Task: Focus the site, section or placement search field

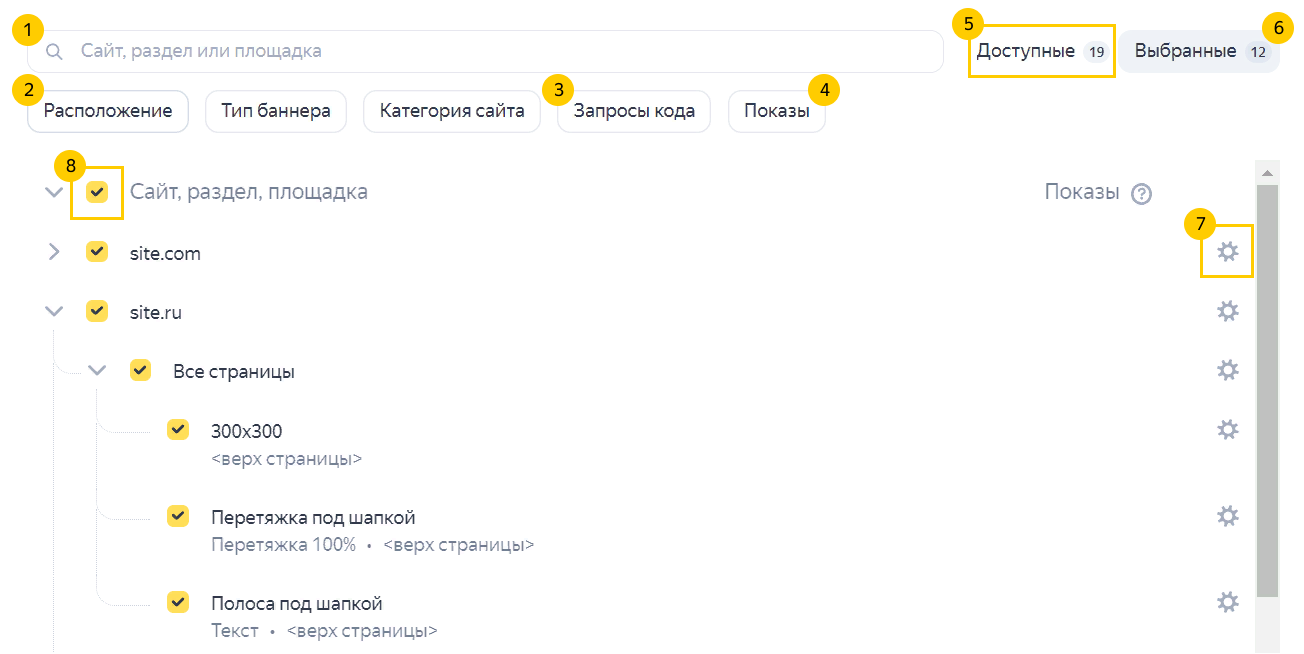Action: (500, 51)
